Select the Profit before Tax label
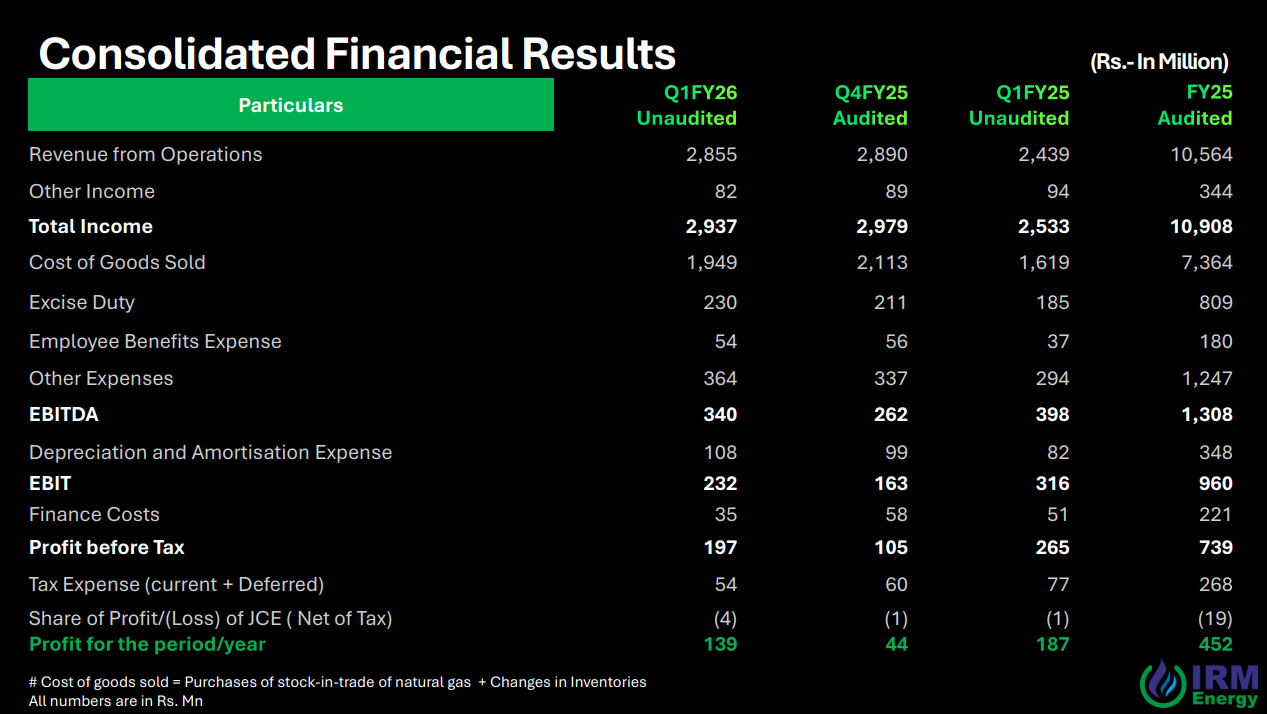1267x714 pixels. click(x=107, y=547)
